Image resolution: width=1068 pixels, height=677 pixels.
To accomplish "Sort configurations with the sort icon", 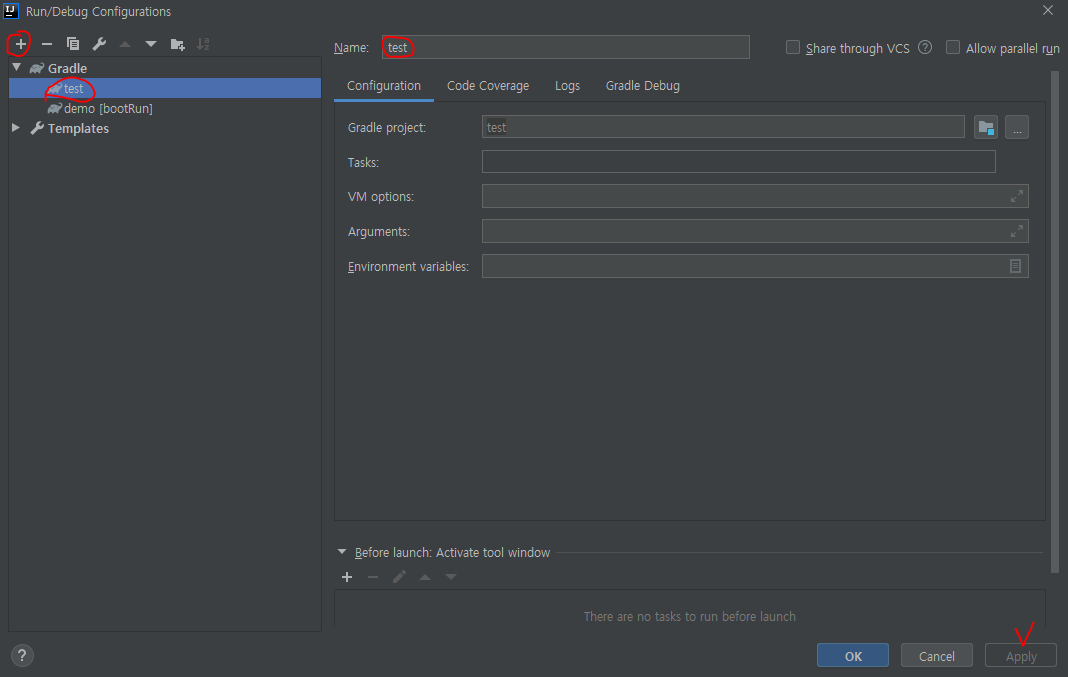I will 203,44.
